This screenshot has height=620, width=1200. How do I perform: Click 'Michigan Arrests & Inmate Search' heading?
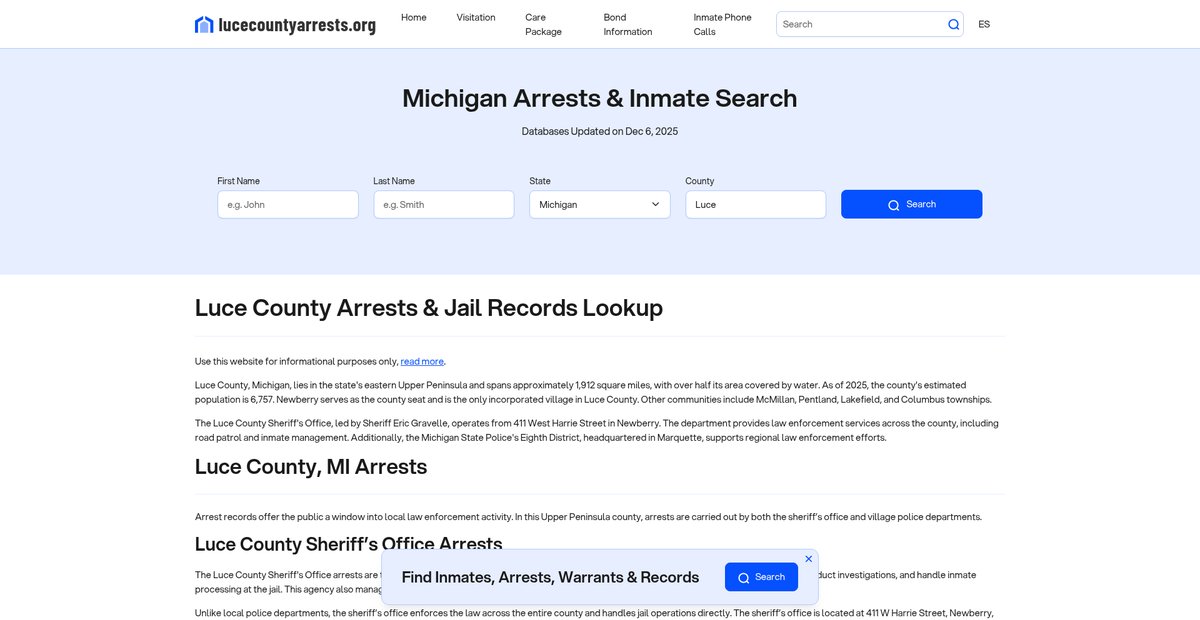coord(600,98)
